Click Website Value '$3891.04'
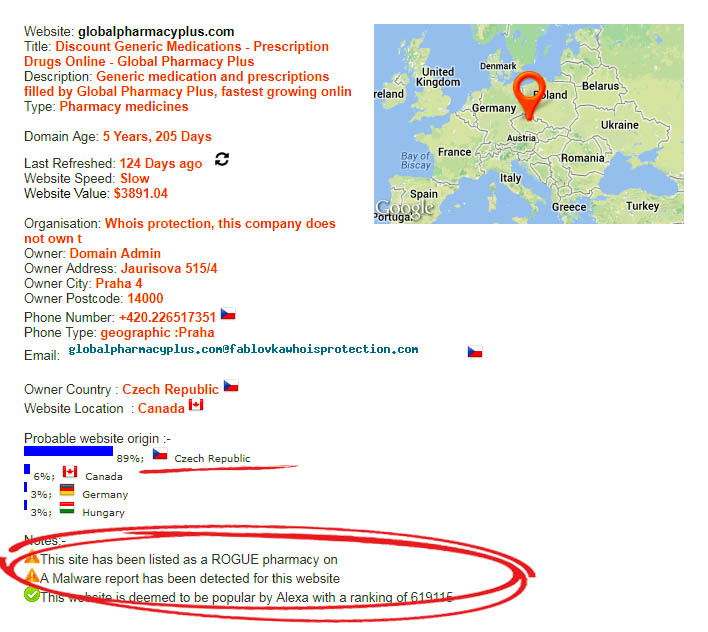The image size is (708, 632). tap(141, 194)
